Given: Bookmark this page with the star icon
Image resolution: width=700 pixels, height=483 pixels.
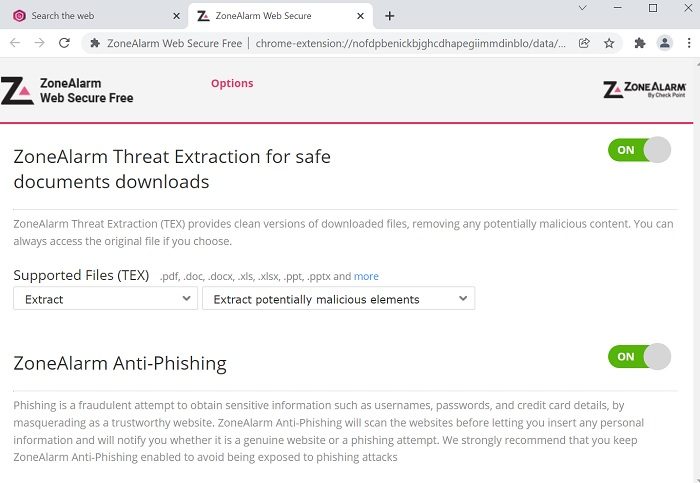Looking at the screenshot, I should click(x=609, y=43).
